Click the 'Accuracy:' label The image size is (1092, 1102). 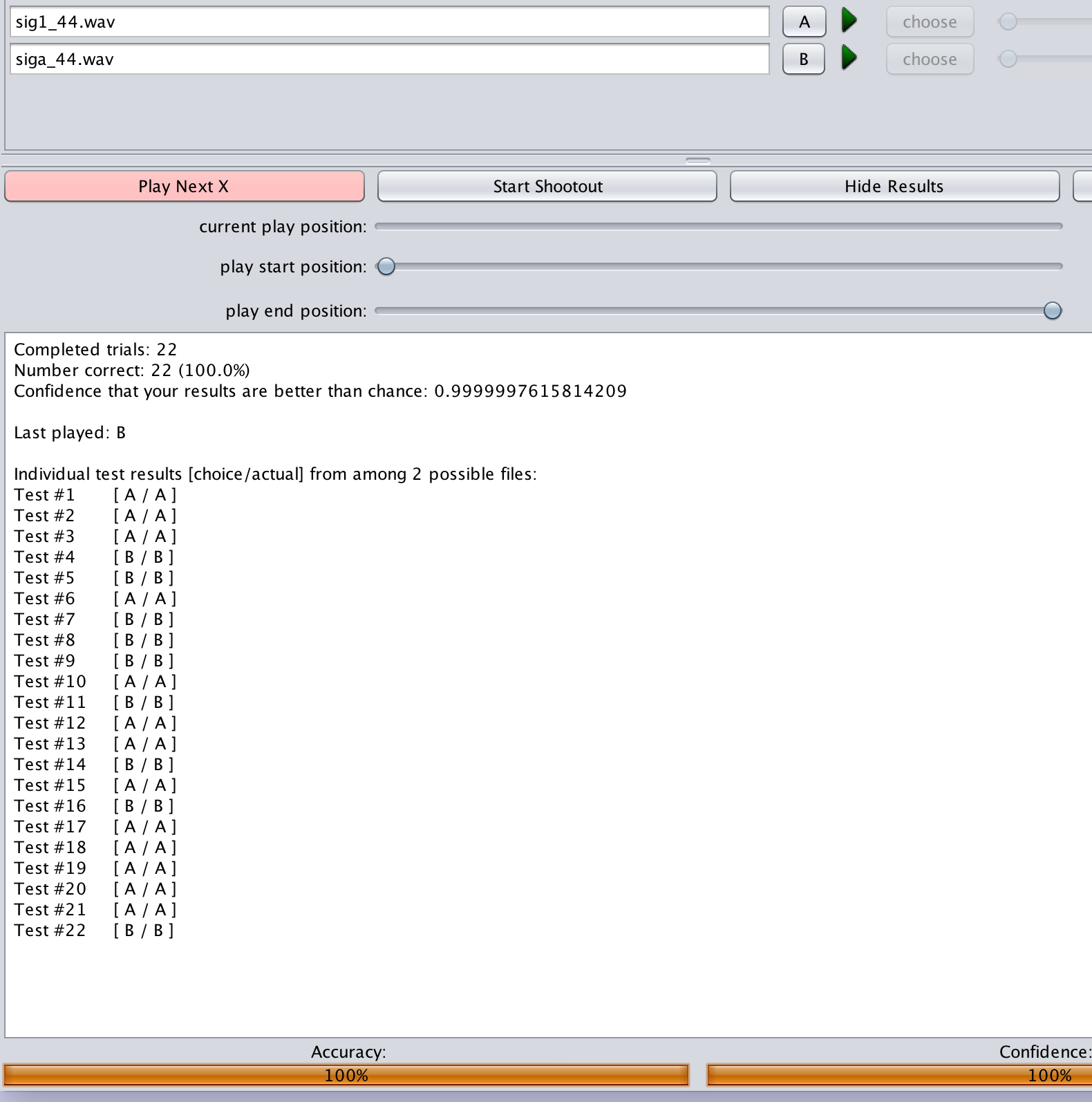tap(348, 1052)
